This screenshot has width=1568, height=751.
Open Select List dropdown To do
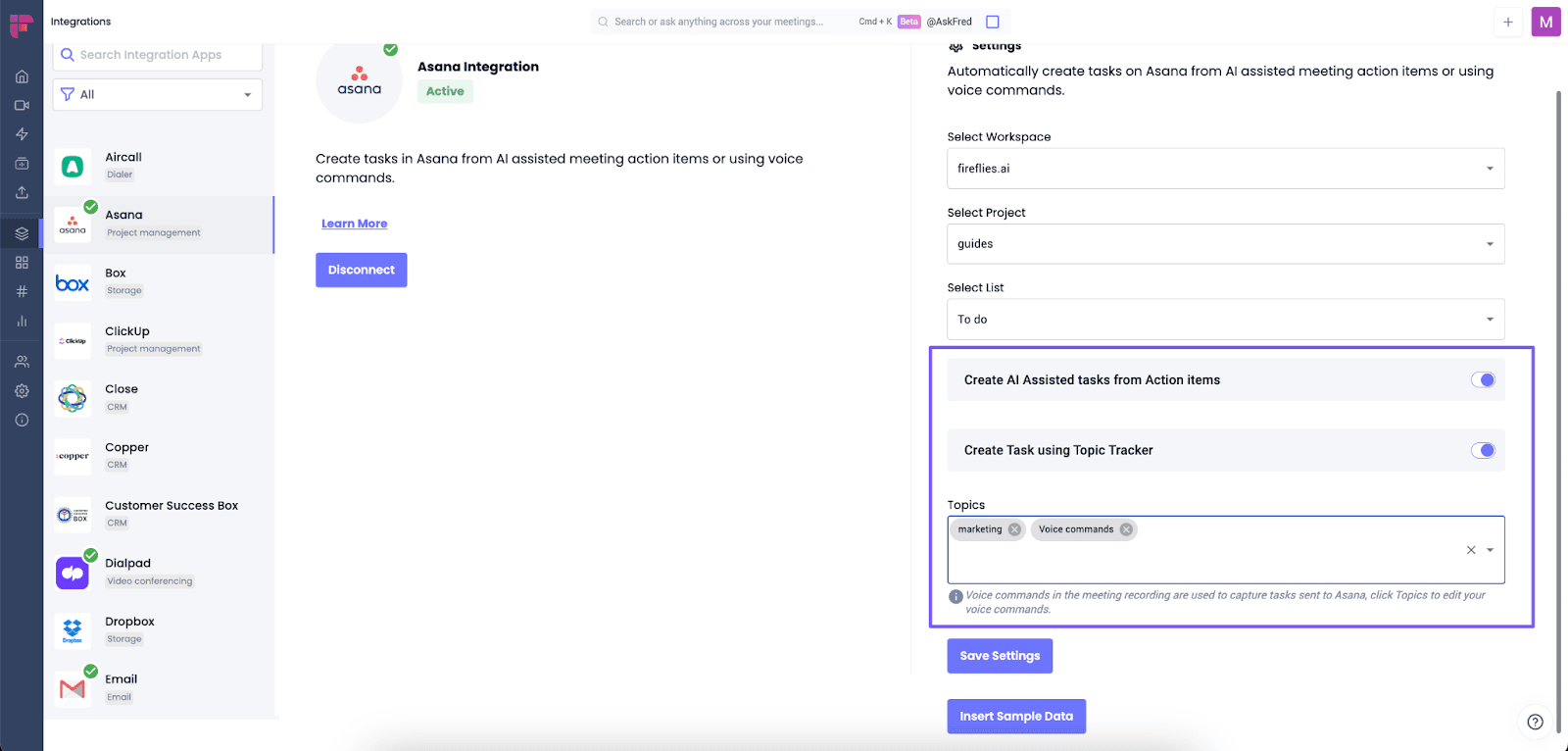1226,320
